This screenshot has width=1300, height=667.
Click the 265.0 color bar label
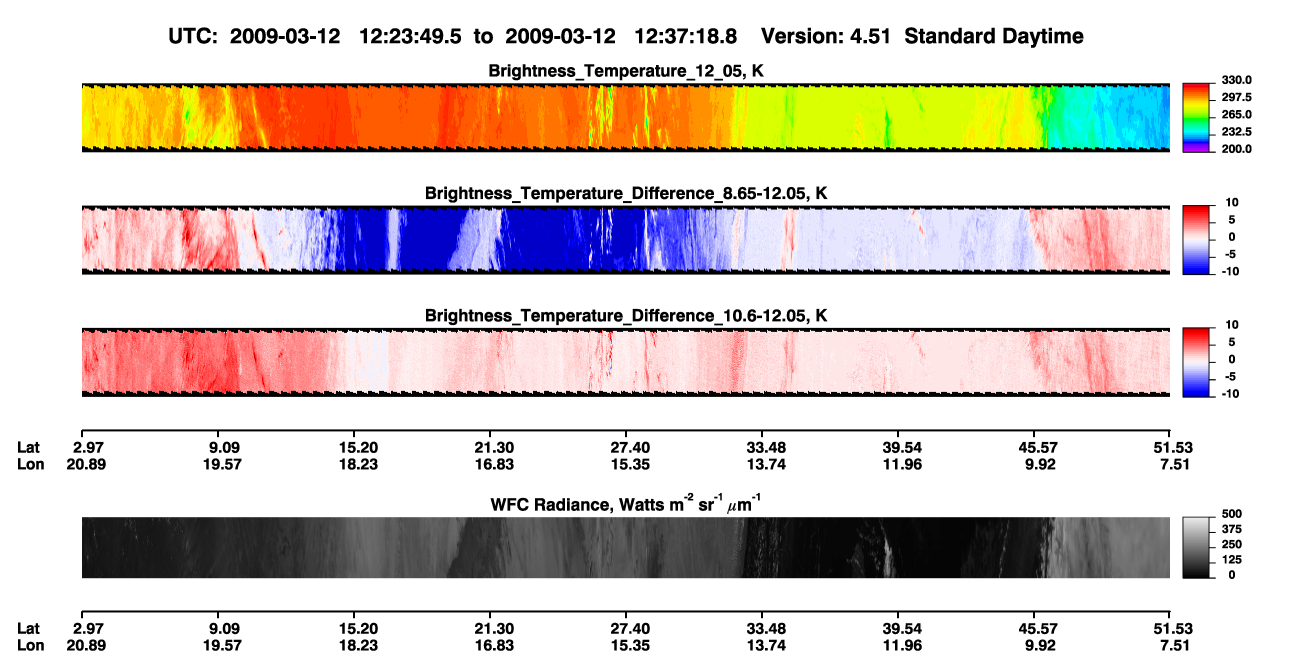tap(1237, 114)
